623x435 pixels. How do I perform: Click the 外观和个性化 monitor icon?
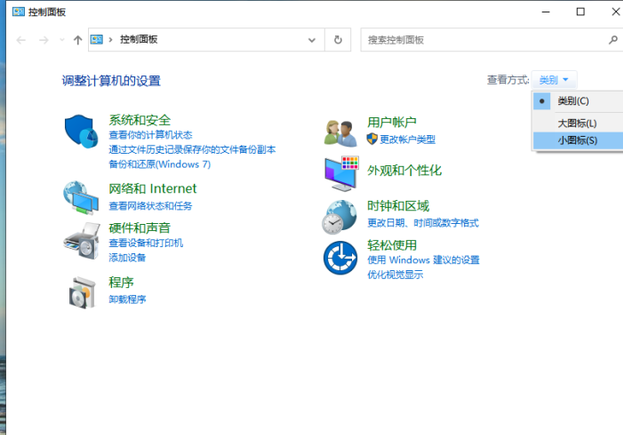coord(341,172)
